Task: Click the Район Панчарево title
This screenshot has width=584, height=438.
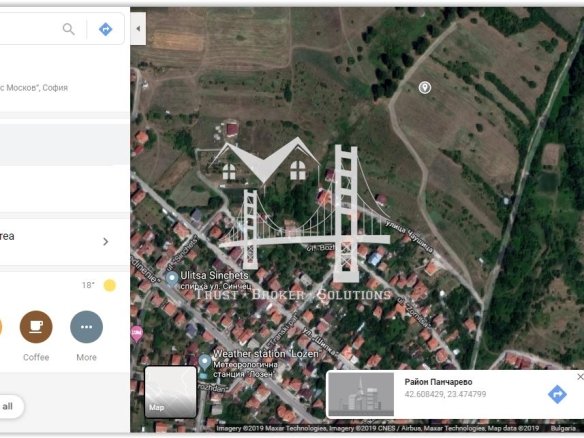Action: click(x=438, y=382)
